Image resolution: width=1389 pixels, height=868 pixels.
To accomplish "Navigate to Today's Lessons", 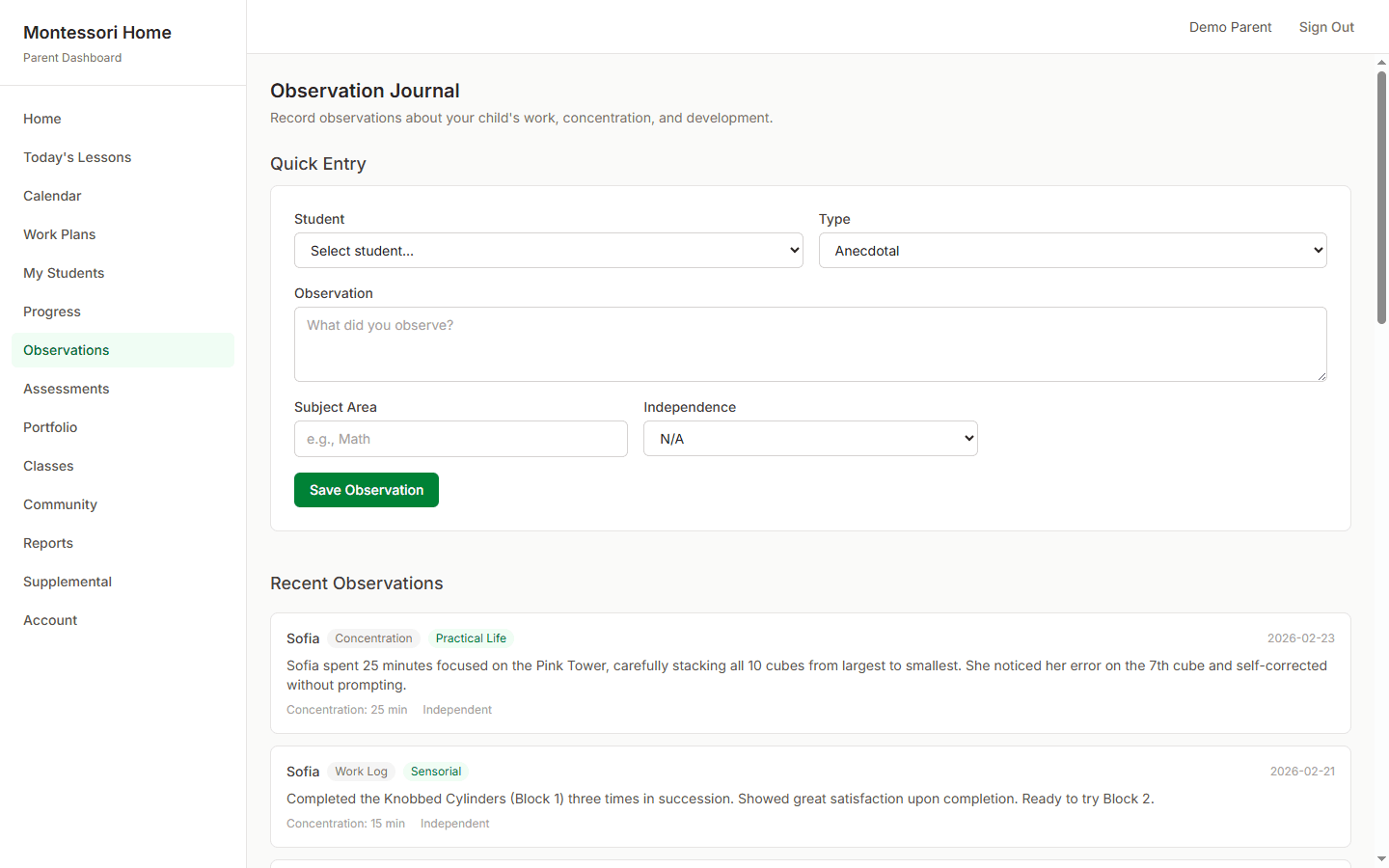I will pyautogui.click(x=77, y=156).
